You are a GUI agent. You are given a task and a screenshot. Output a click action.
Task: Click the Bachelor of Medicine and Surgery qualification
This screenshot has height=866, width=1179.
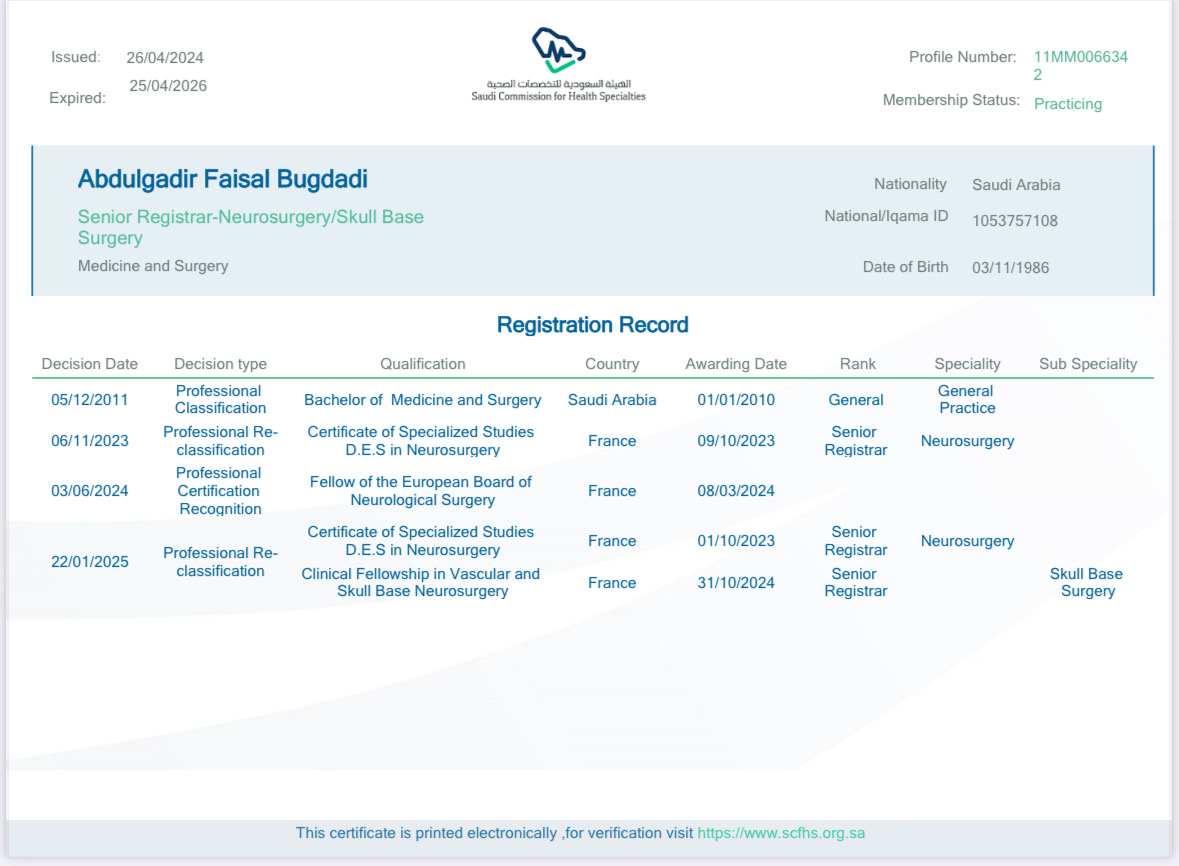pyautogui.click(x=422, y=400)
